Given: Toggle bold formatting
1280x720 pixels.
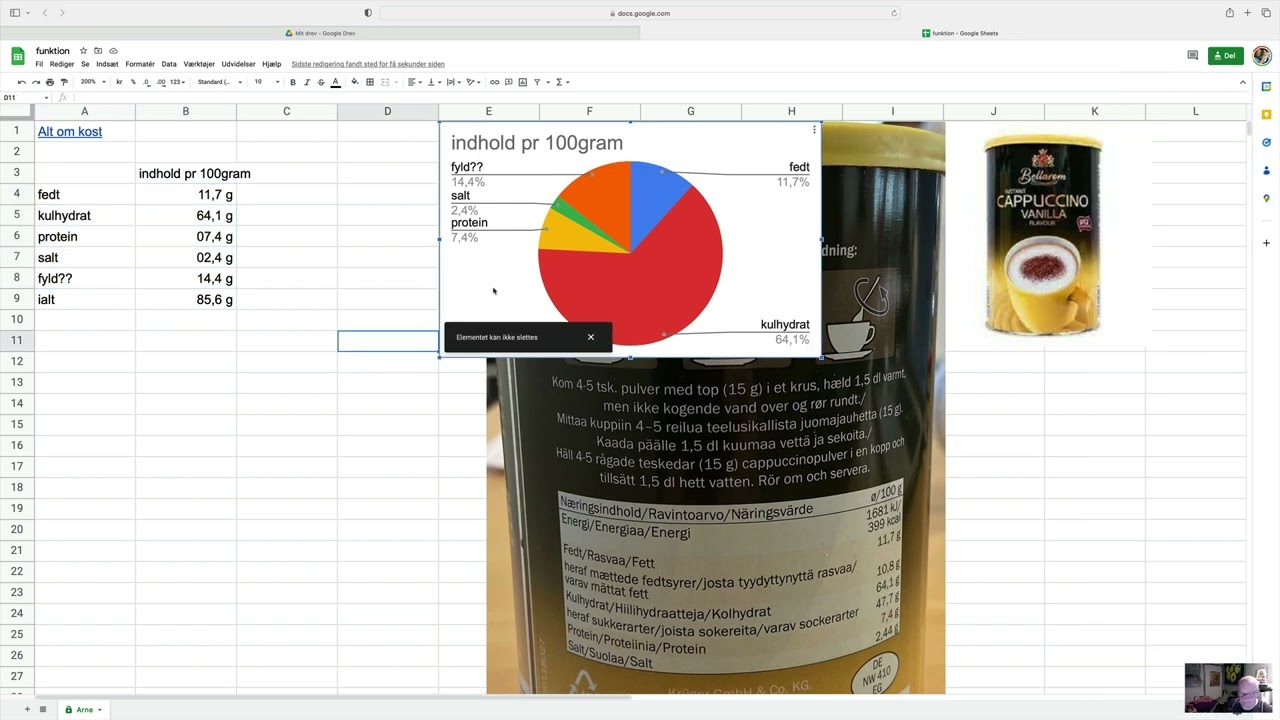Looking at the screenshot, I should coord(293,82).
